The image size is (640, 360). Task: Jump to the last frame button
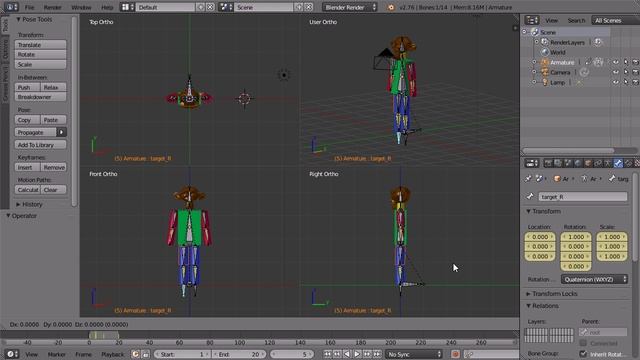coord(378,354)
